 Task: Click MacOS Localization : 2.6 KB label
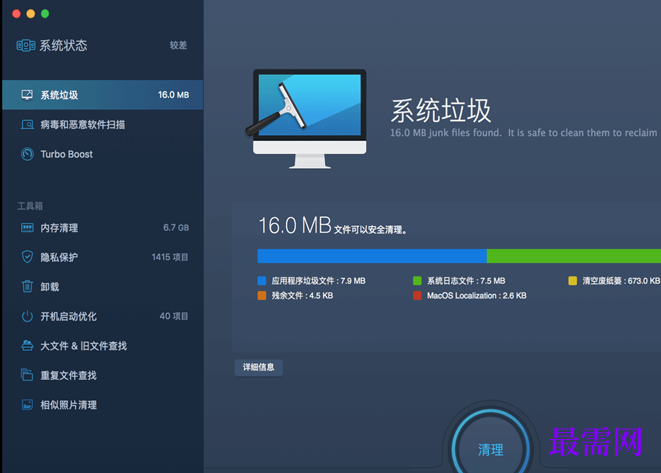tap(476, 296)
